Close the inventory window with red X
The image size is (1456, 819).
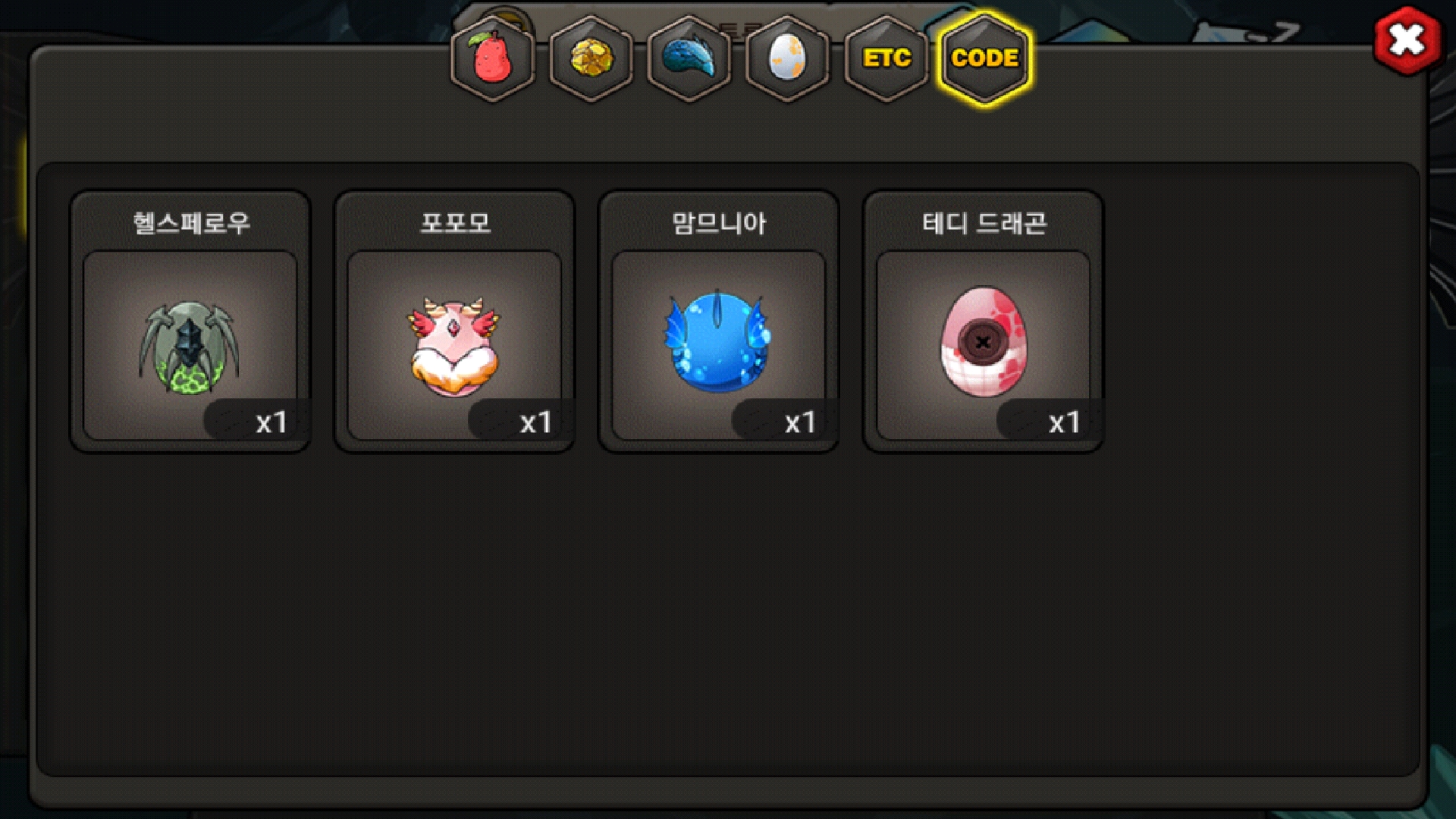(x=1407, y=40)
